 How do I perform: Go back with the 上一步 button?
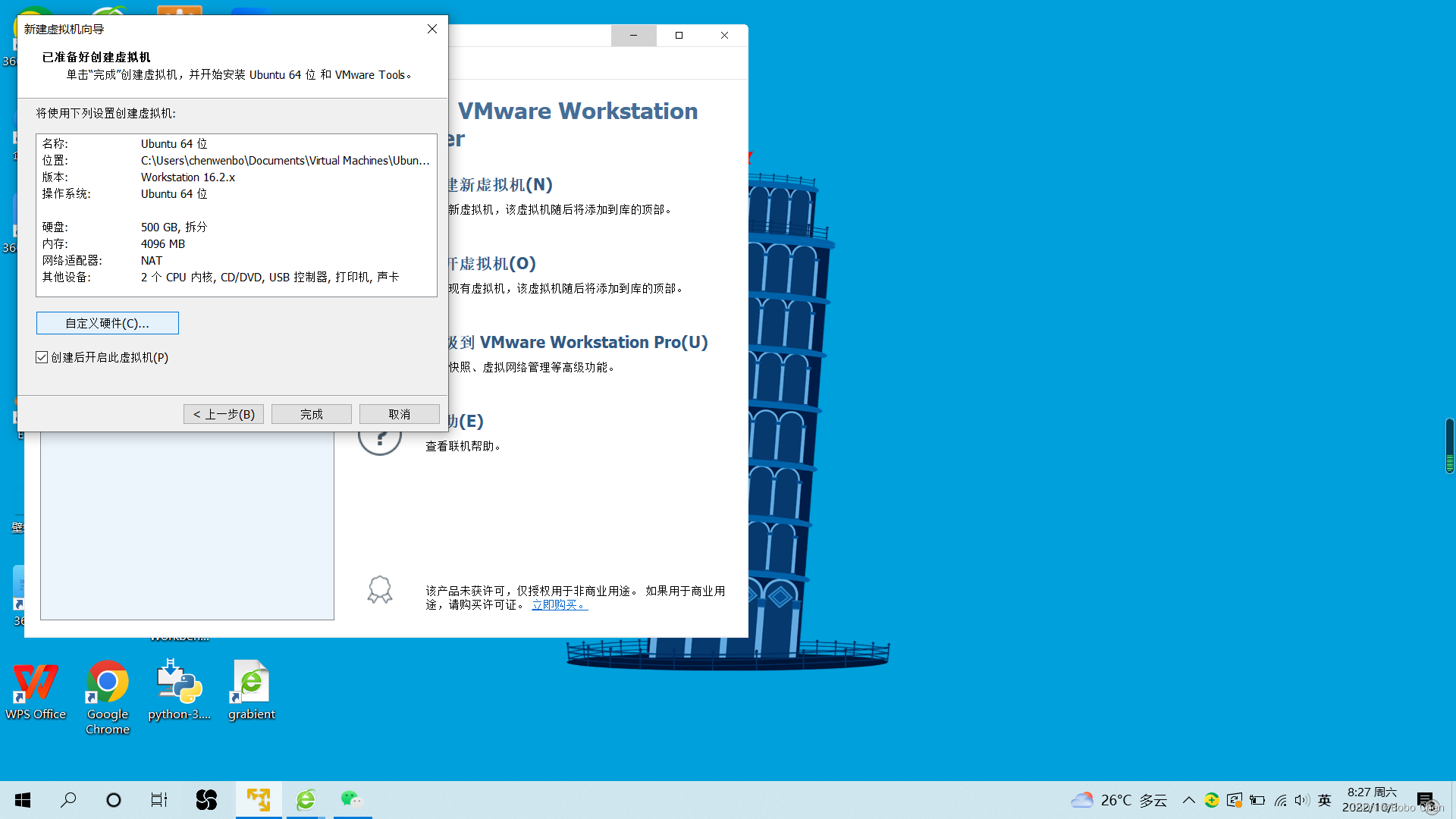click(x=224, y=414)
